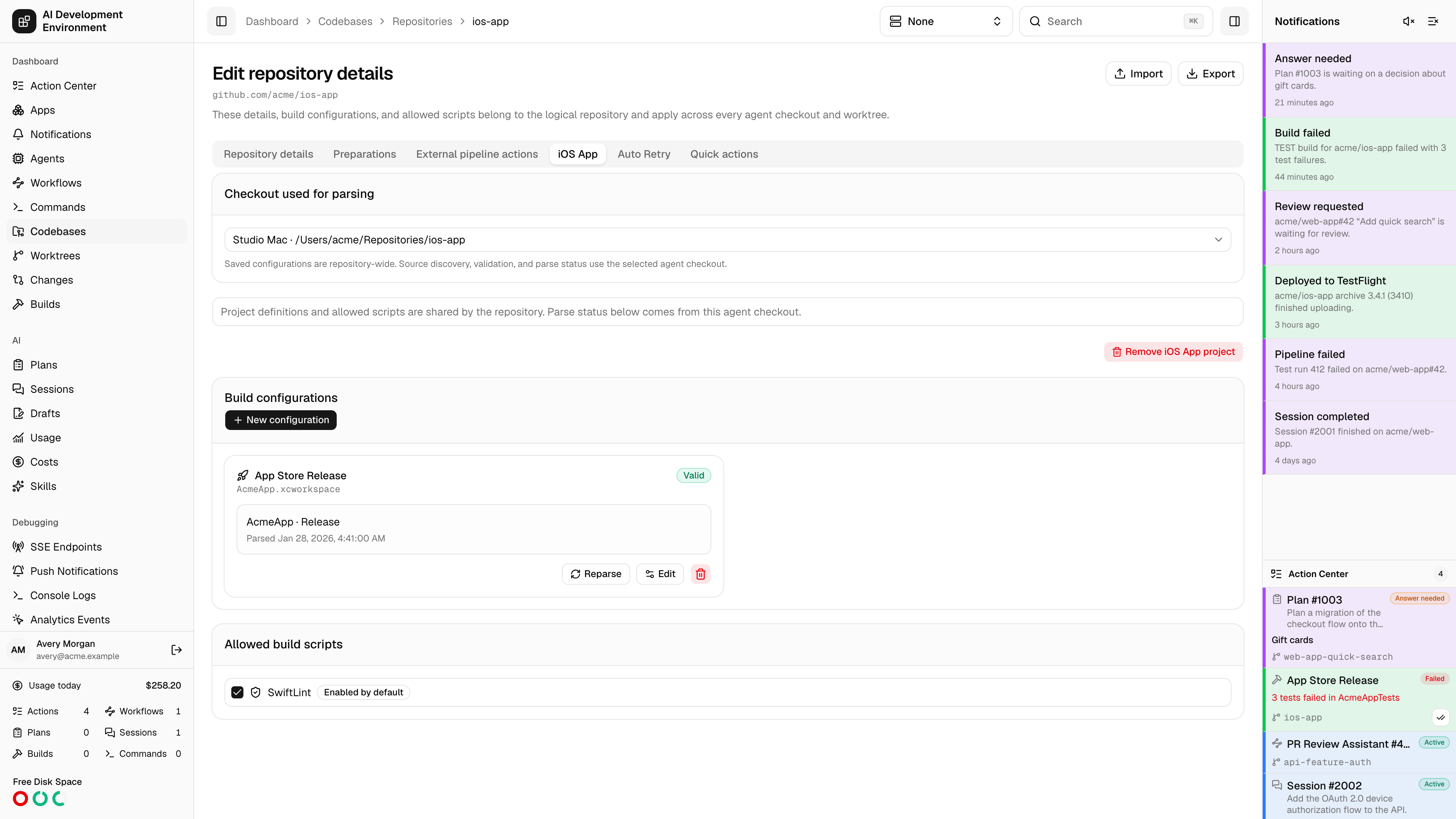
Task: Edit the App Store Release configuration
Action: (660, 574)
